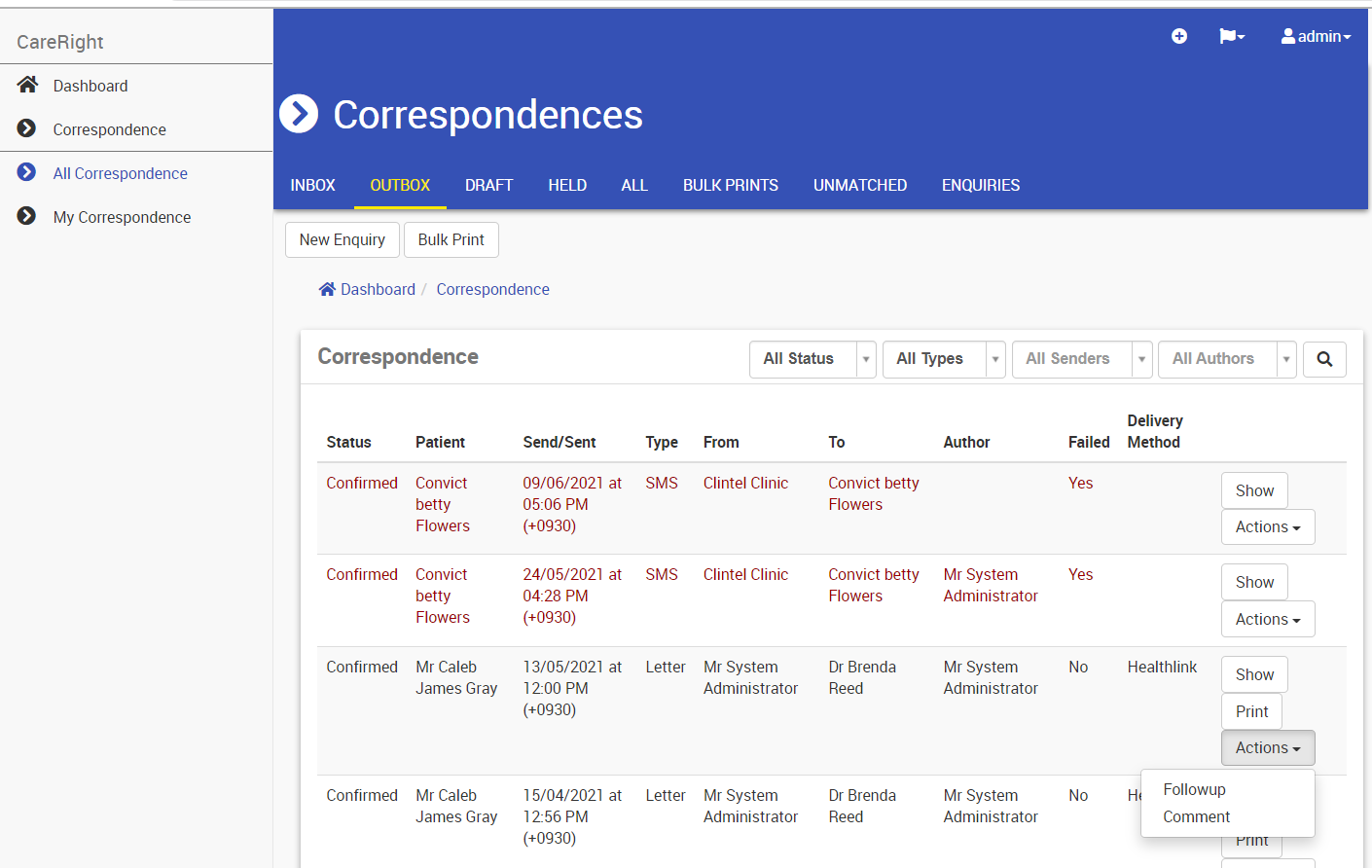
Task: Switch to the INBOX tab
Action: pyautogui.click(x=312, y=185)
